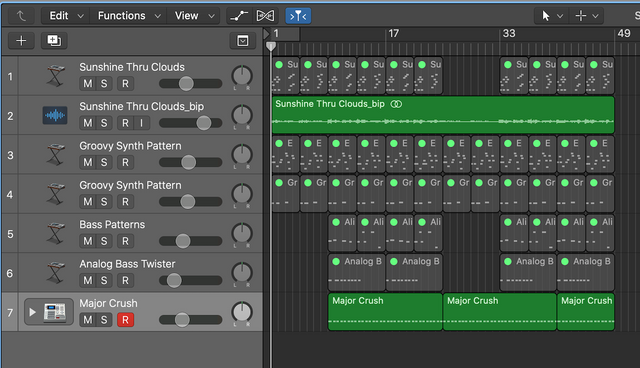This screenshot has width=640, height=368.
Task: Solo track 3 Groovy Synth Pattern
Action: coord(104,162)
